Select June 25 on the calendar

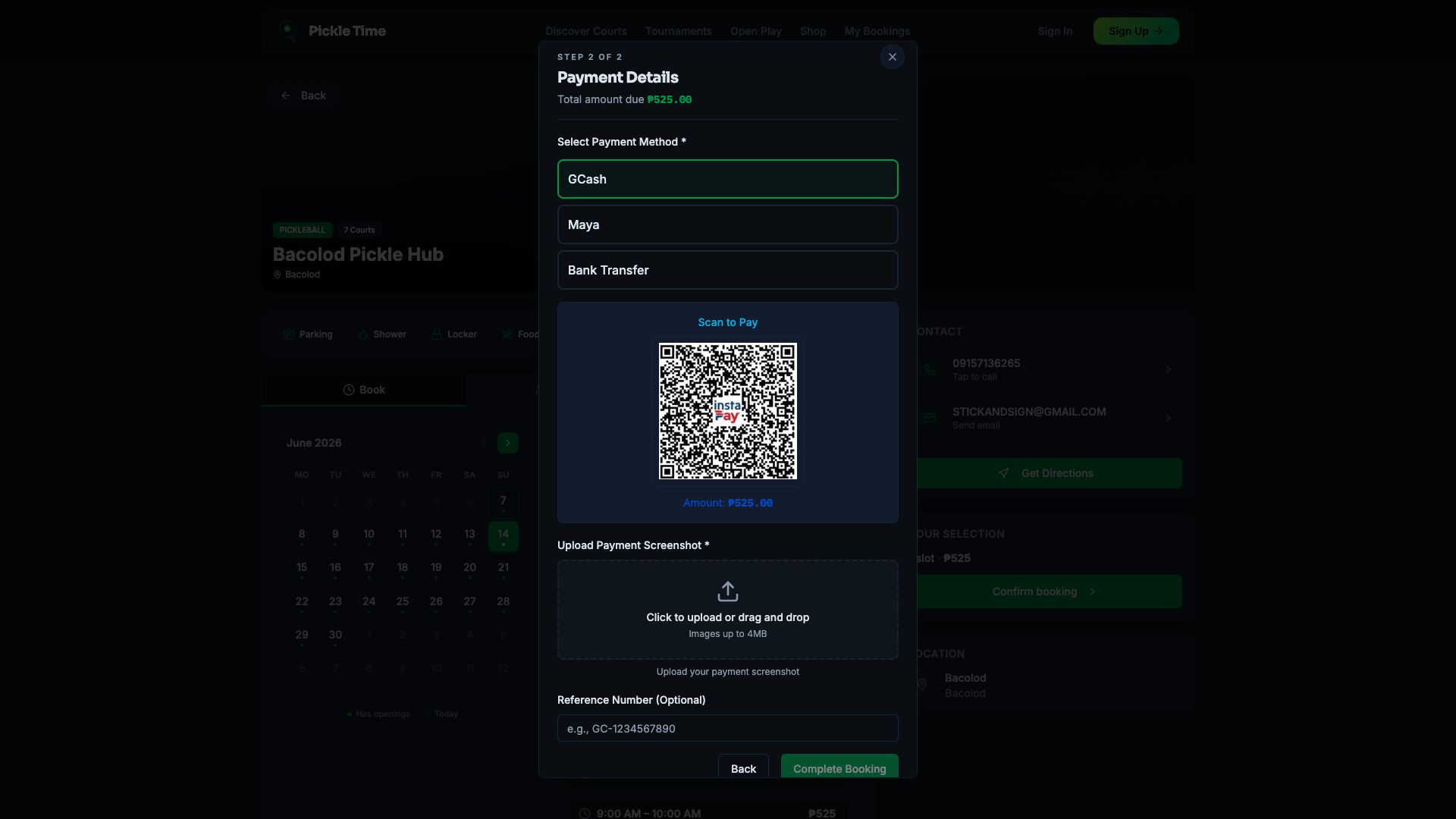[403, 603]
